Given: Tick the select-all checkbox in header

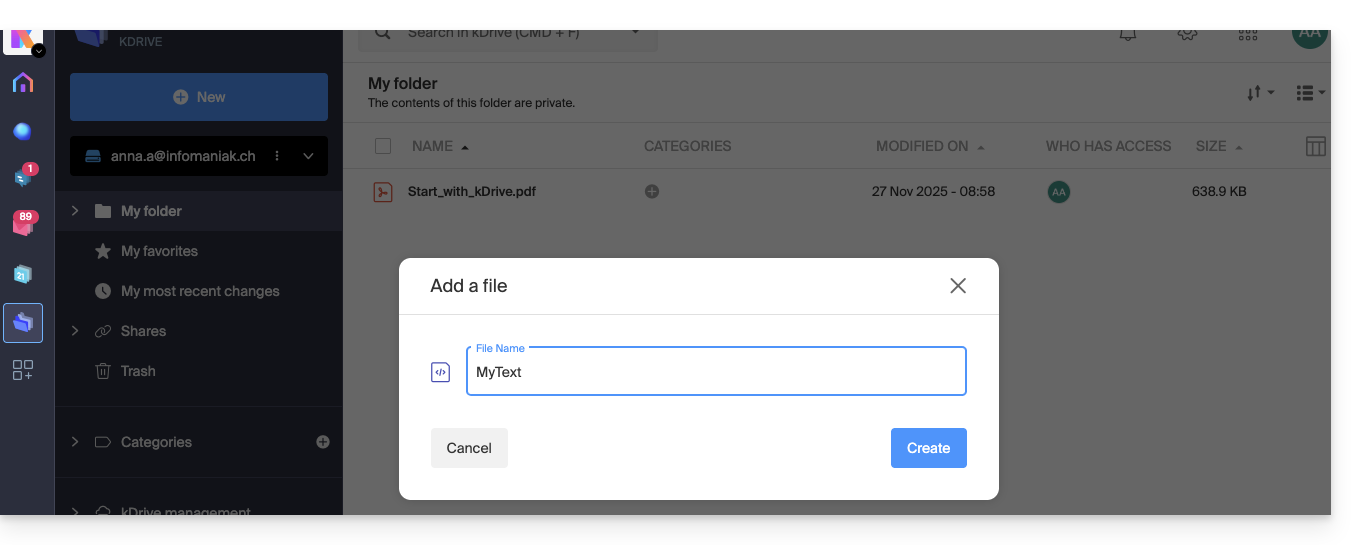Looking at the screenshot, I should (383, 146).
